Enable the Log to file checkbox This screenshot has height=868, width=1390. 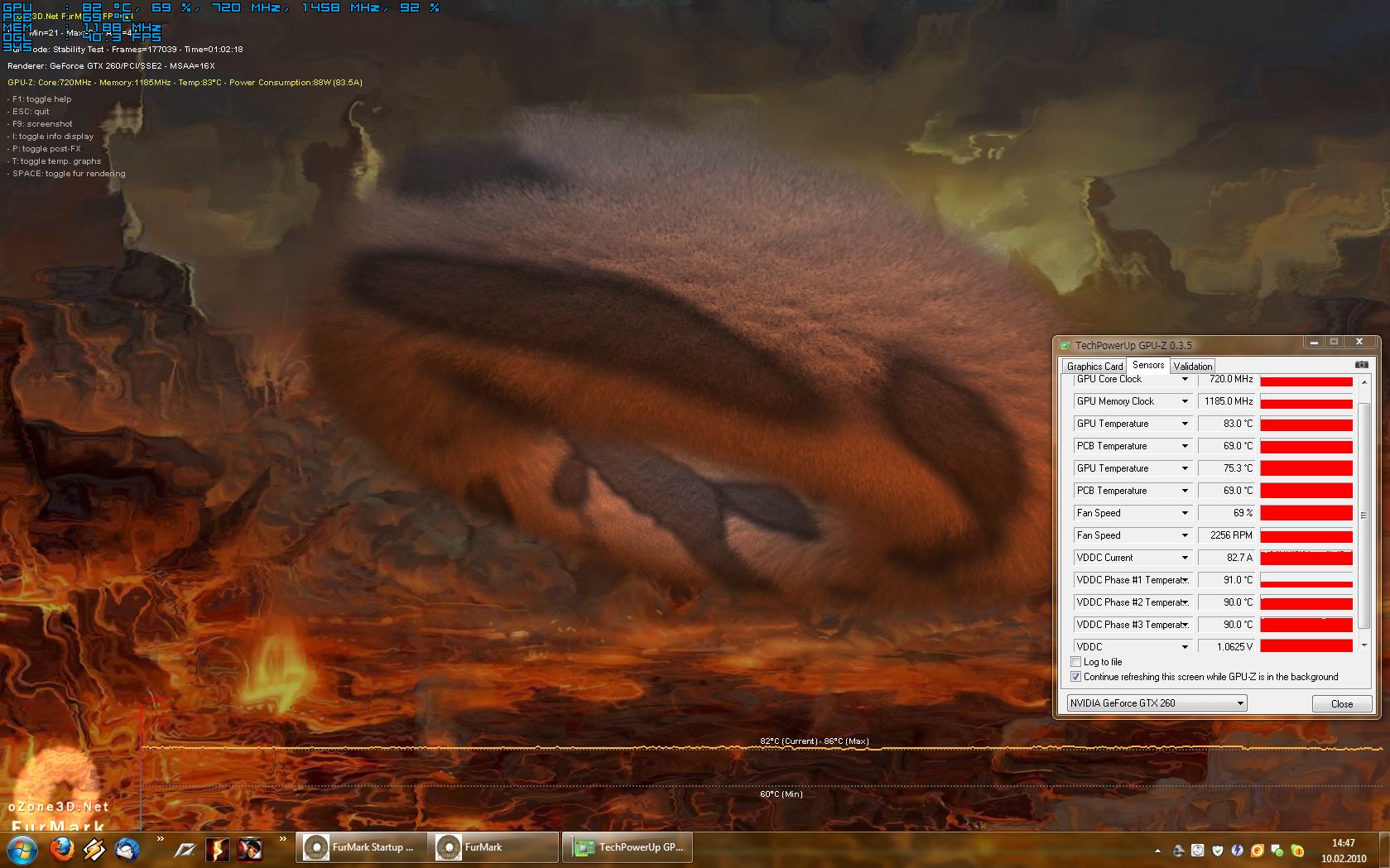pyautogui.click(x=1076, y=662)
